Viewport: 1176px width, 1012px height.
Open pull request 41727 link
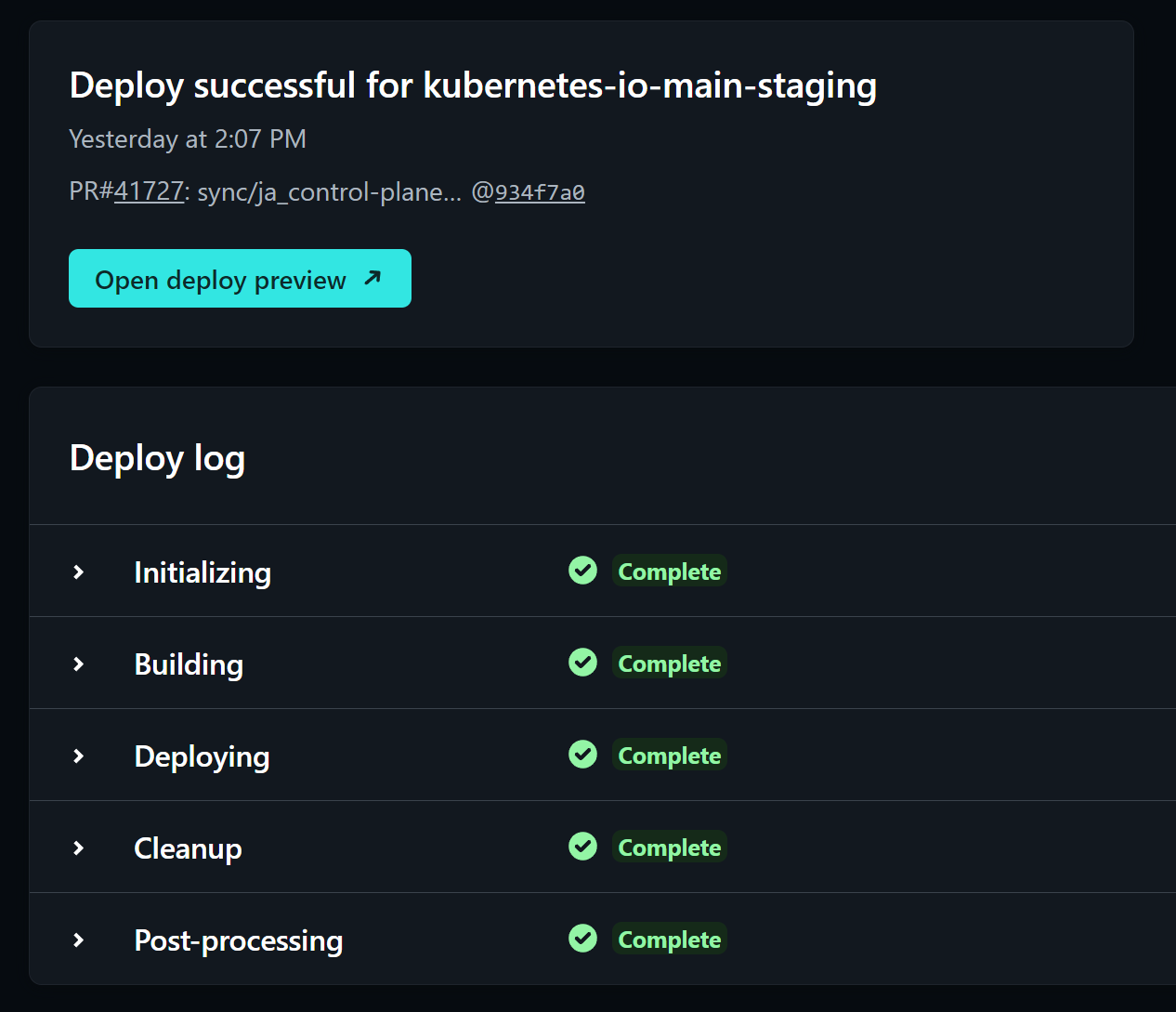(149, 191)
